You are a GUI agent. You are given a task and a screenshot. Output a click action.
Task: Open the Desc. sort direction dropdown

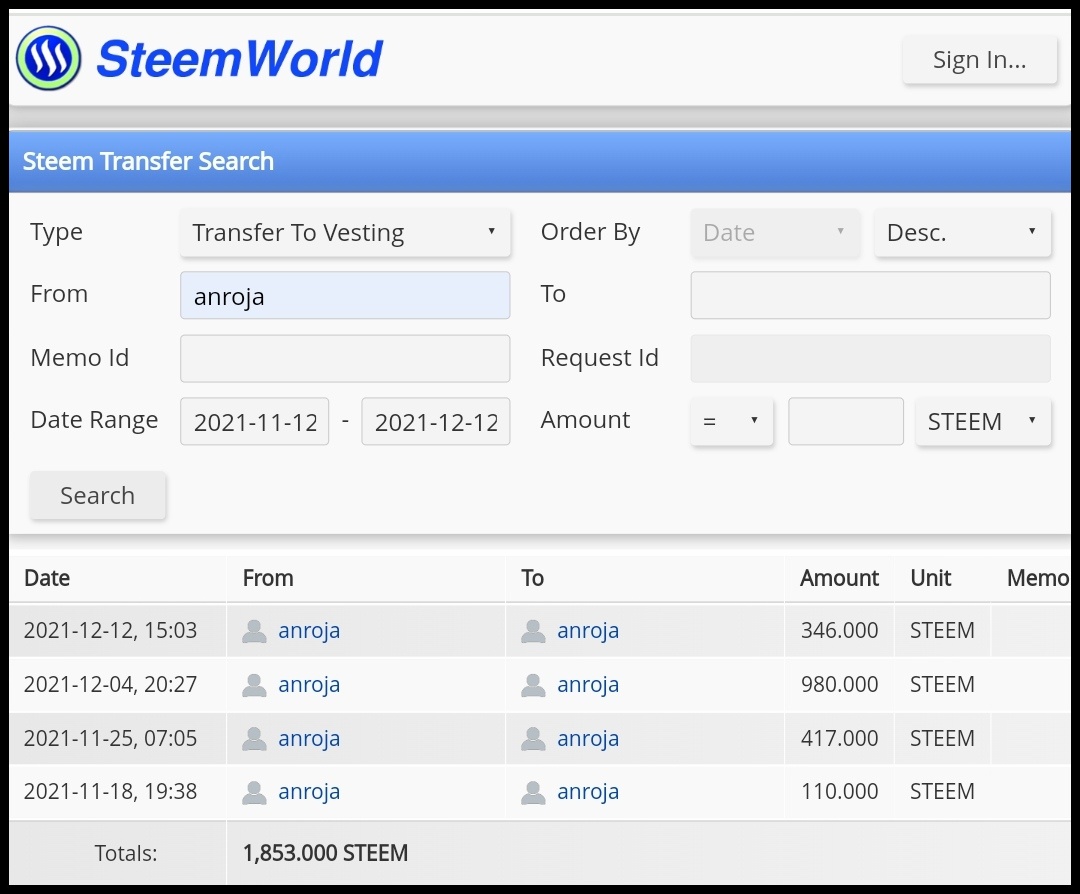tap(962, 233)
